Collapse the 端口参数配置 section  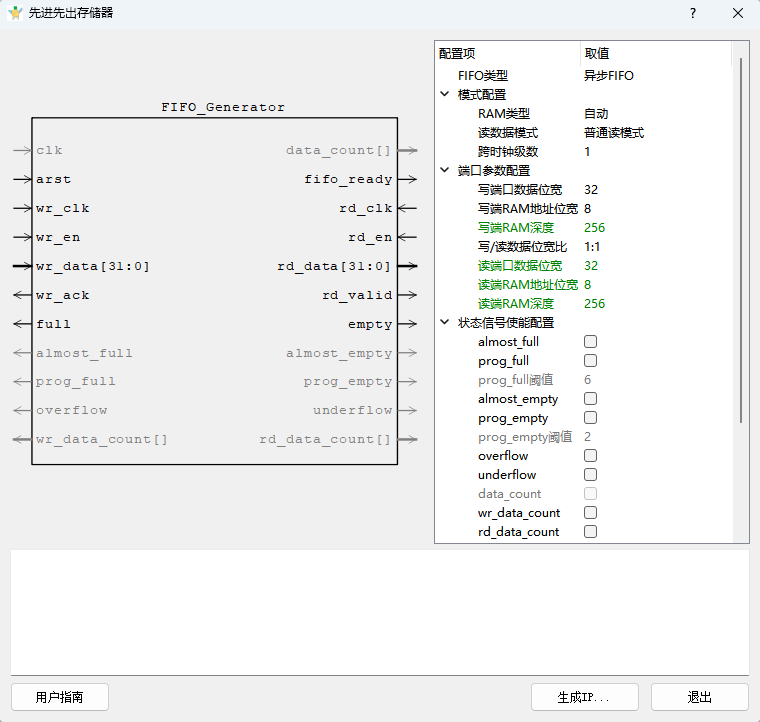tap(444, 170)
